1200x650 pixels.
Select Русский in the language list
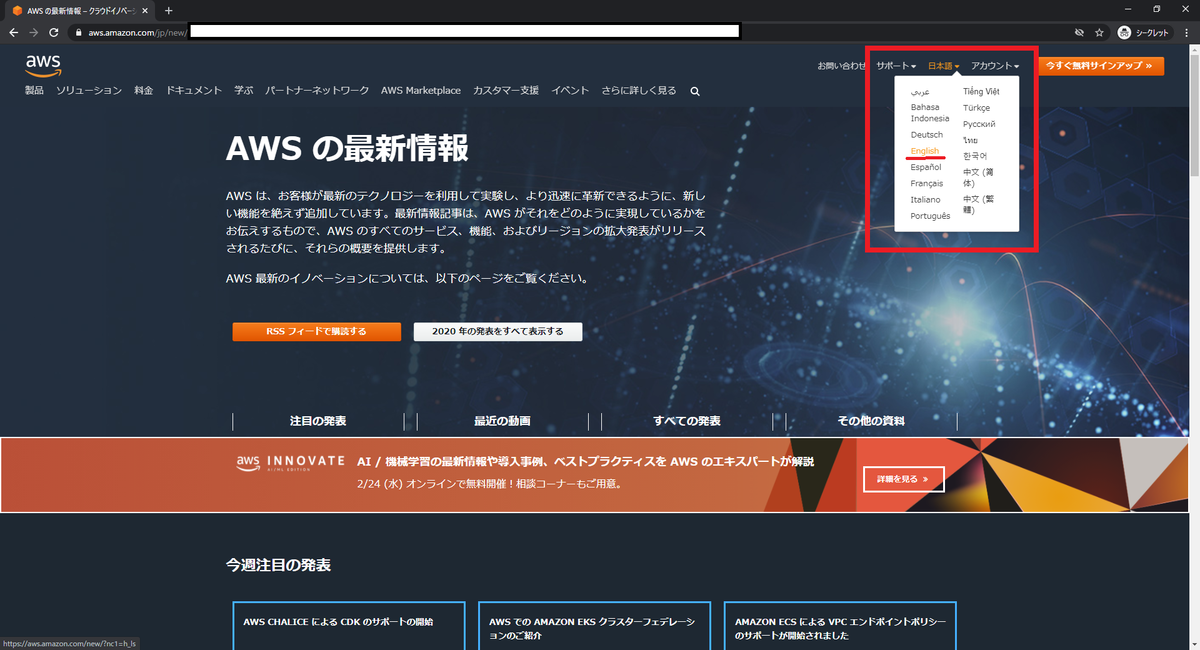click(979, 124)
